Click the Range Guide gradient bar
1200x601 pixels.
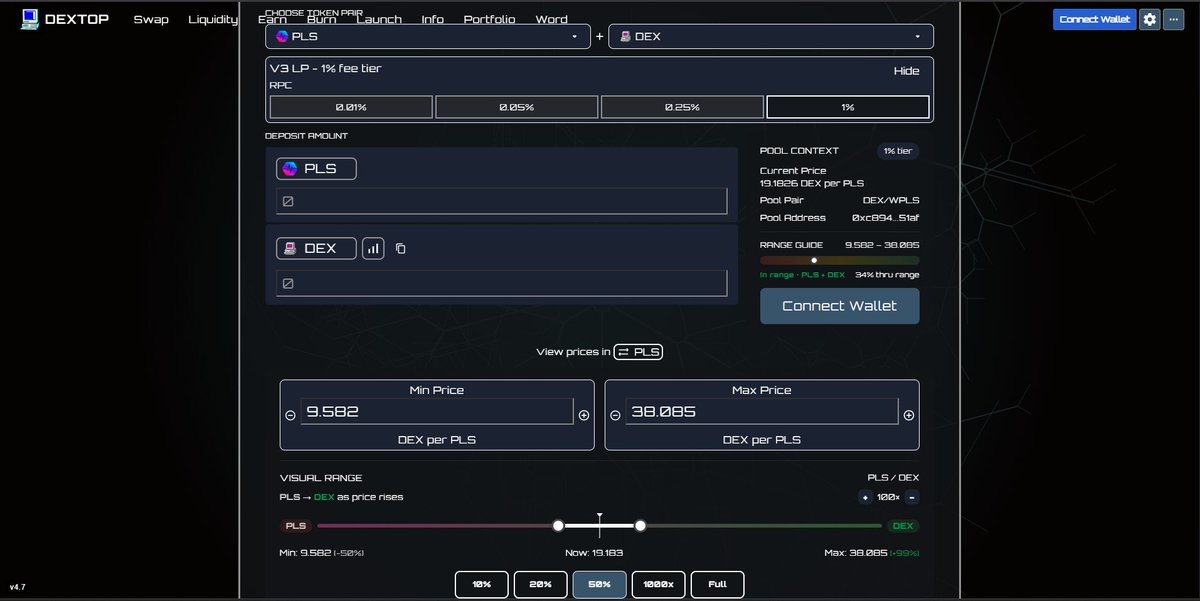[840, 260]
